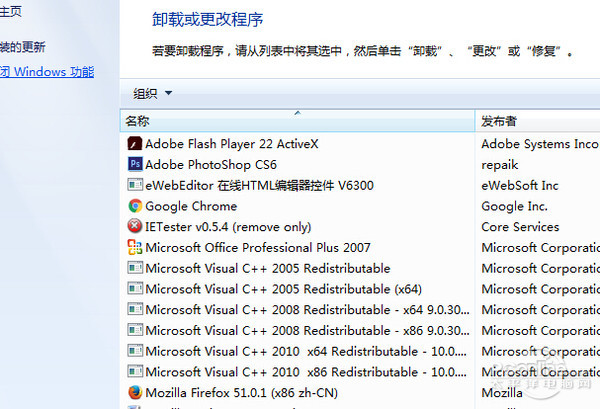Click icon beside Visual C++ 2010 x64 entry

tap(135, 350)
